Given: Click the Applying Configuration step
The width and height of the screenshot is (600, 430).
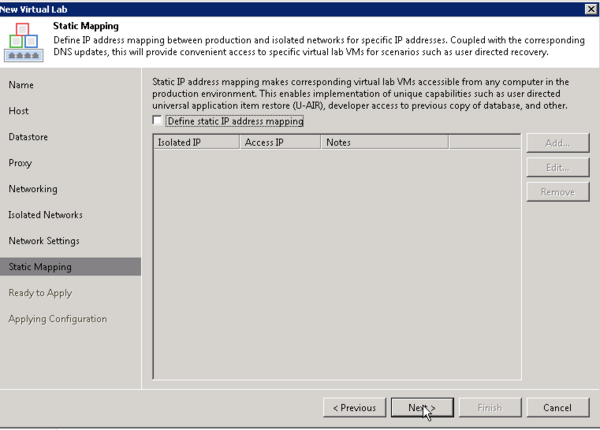Looking at the screenshot, I should pyautogui.click(x=57, y=319).
